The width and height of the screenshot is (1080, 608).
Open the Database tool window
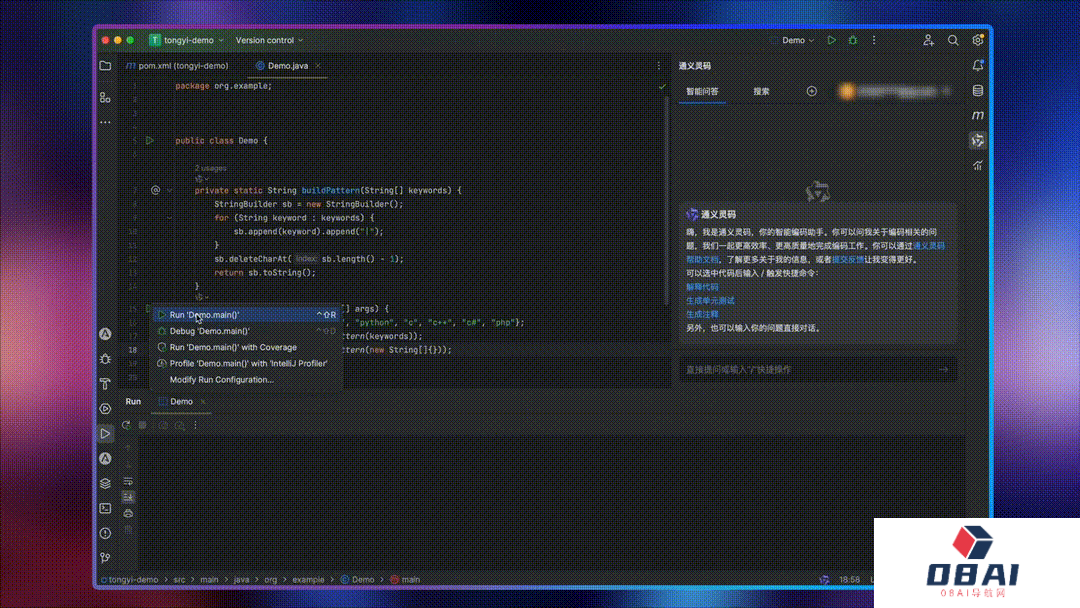[977, 91]
